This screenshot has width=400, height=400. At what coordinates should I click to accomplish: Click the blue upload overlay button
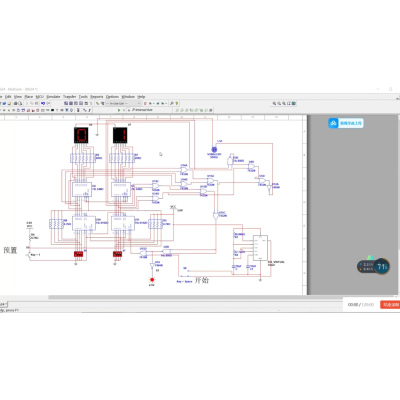click(346, 123)
